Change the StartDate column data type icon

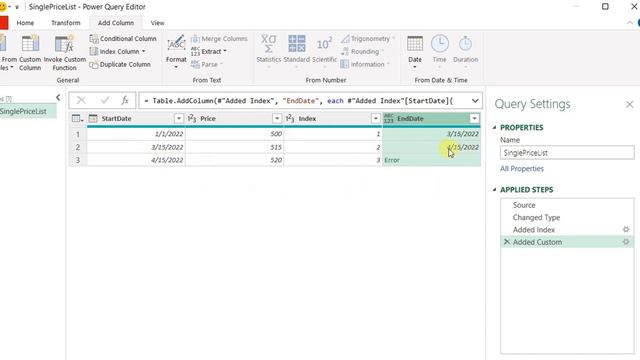(x=93, y=118)
